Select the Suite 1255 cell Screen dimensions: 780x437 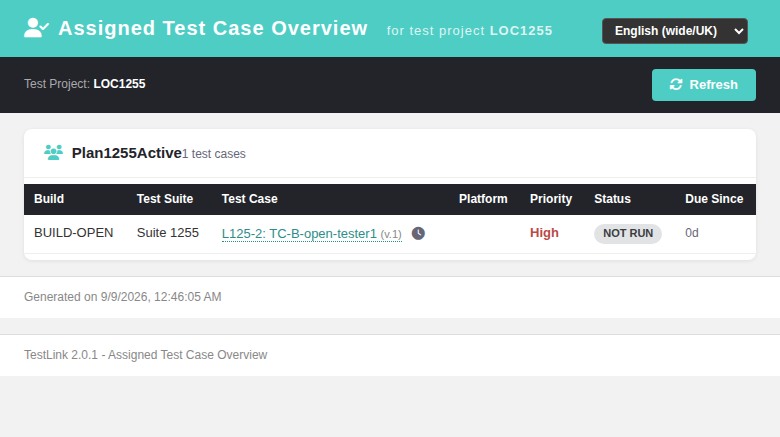point(168,233)
